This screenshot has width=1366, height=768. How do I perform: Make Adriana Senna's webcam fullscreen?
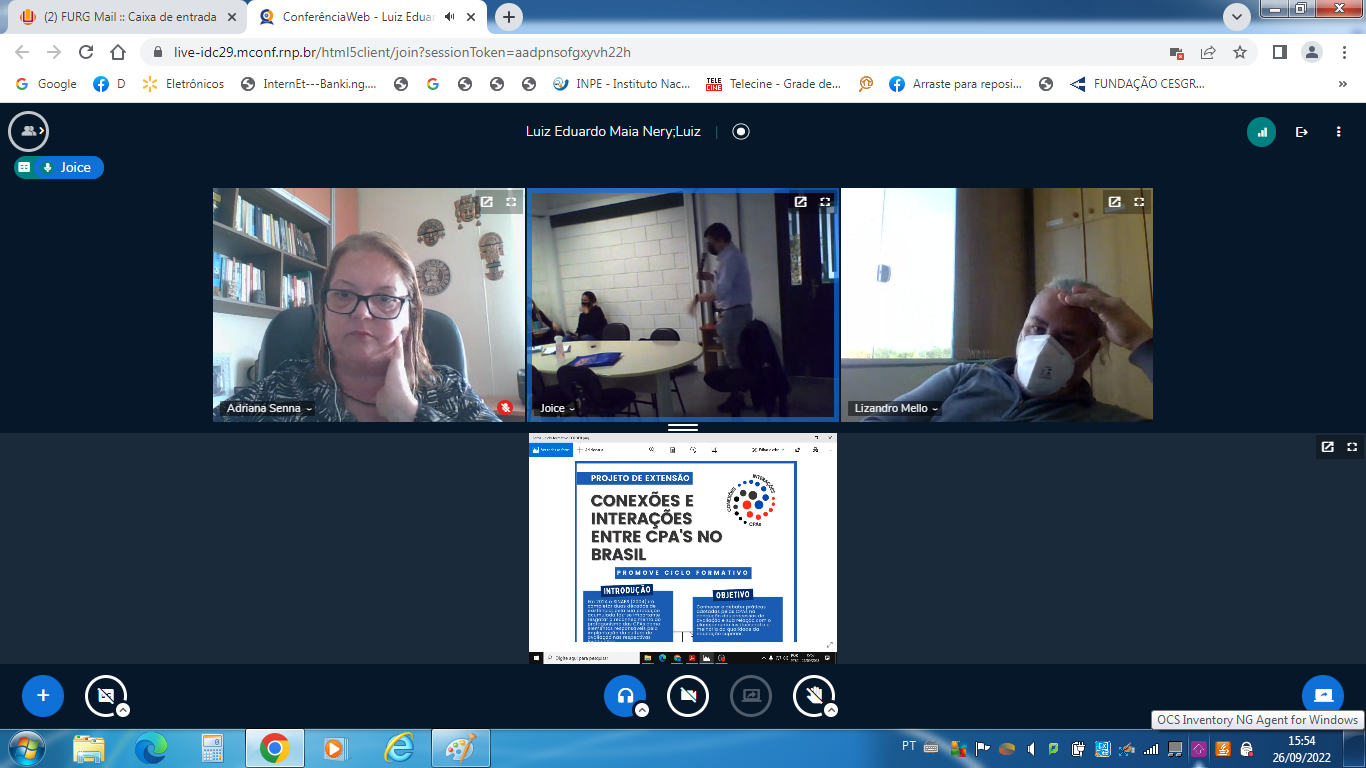(x=511, y=202)
